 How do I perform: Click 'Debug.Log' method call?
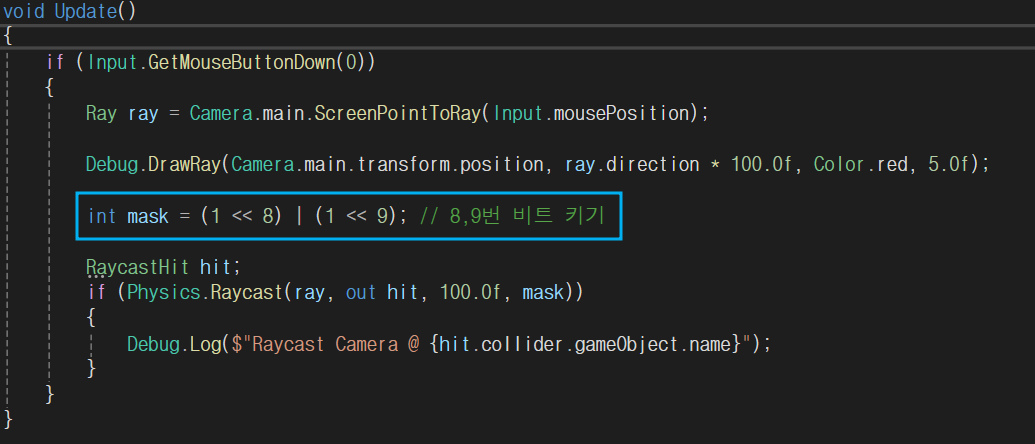[173, 344]
